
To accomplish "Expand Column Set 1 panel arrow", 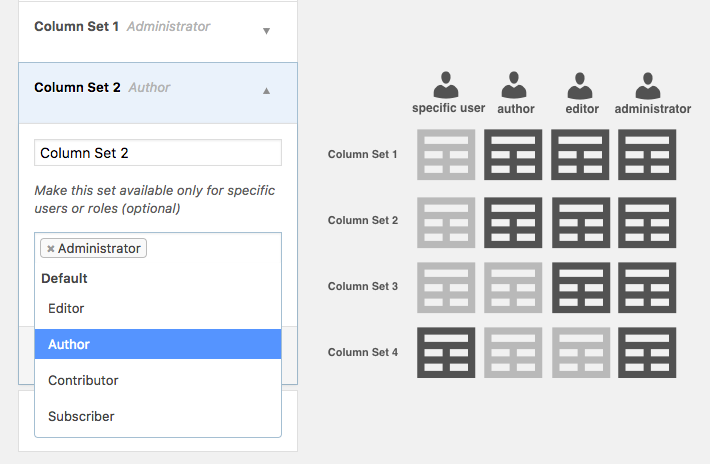I will coord(266,31).
